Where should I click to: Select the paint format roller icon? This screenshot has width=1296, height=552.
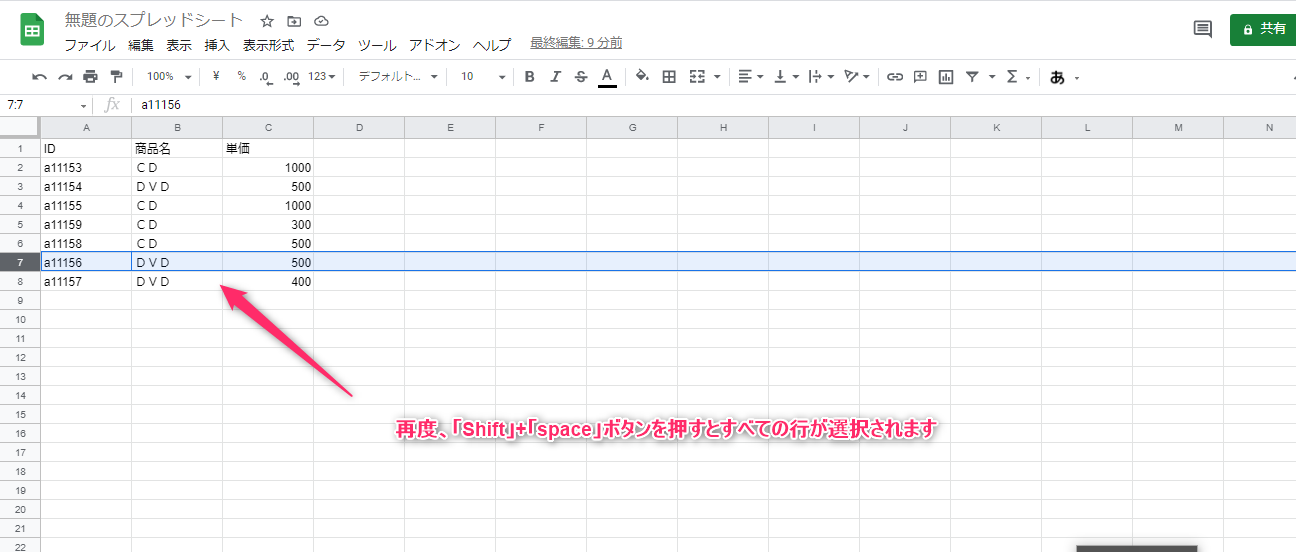pyautogui.click(x=116, y=77)
